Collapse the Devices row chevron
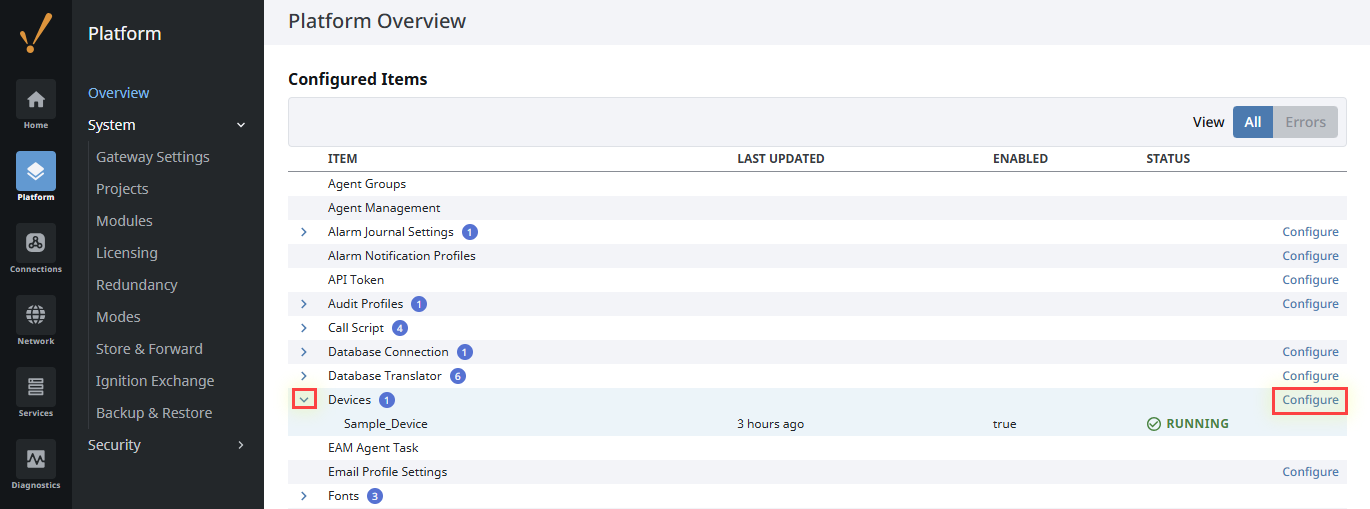1370x509 pixels. point(304,400)
